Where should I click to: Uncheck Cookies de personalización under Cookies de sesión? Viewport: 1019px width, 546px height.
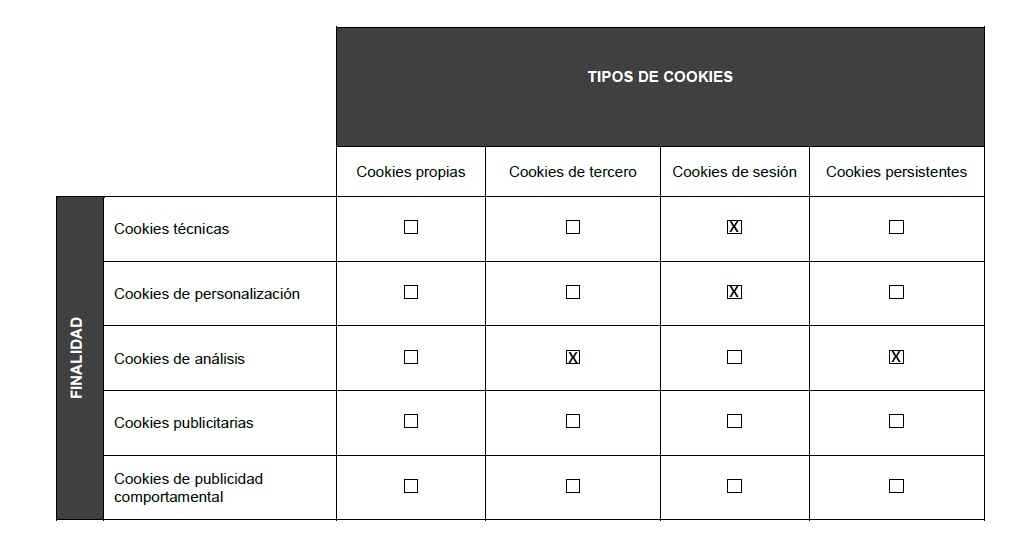click(x=734, y=292)
